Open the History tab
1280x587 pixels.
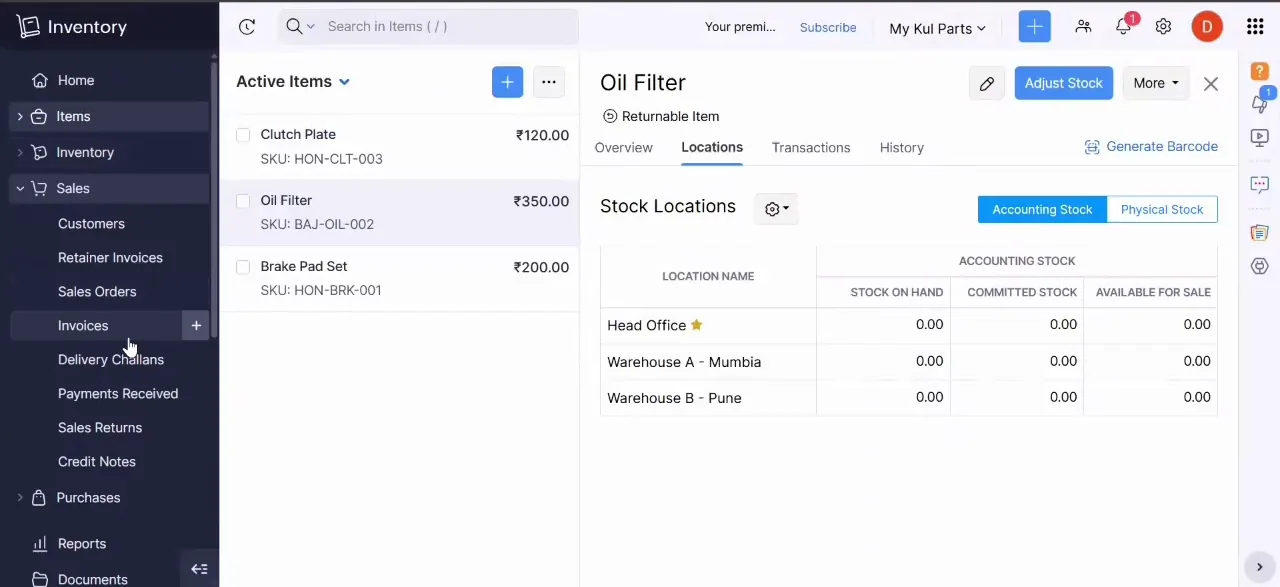click(902, 147)
